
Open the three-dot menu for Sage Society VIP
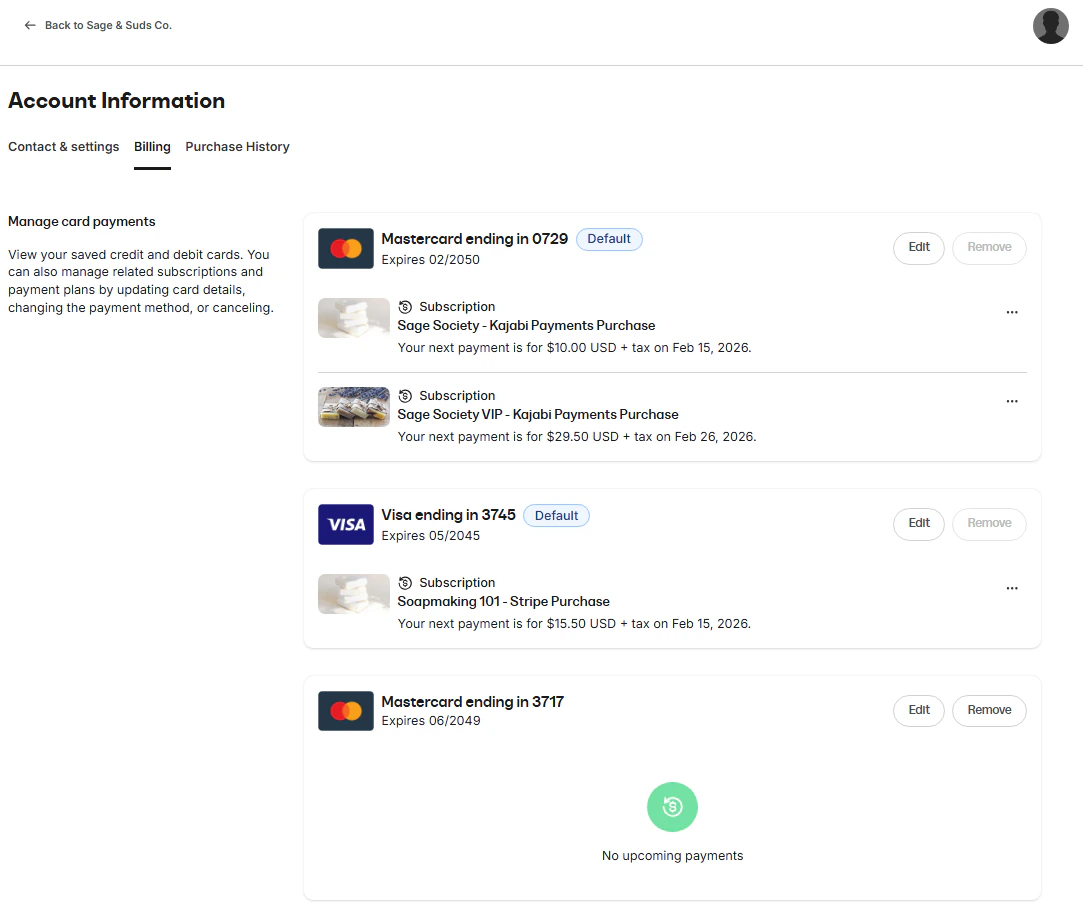[1012, 401]
